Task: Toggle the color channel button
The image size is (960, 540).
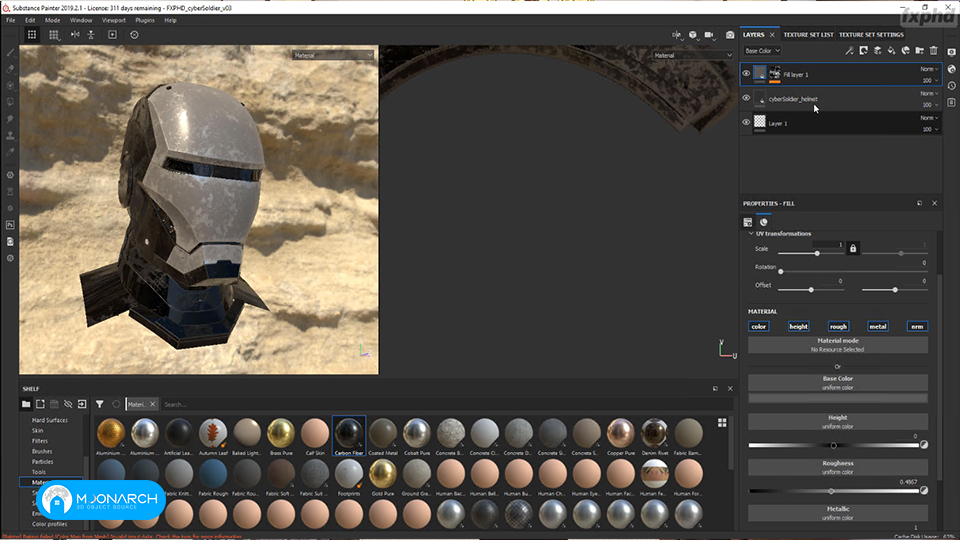Action: (x=759, y=326)
